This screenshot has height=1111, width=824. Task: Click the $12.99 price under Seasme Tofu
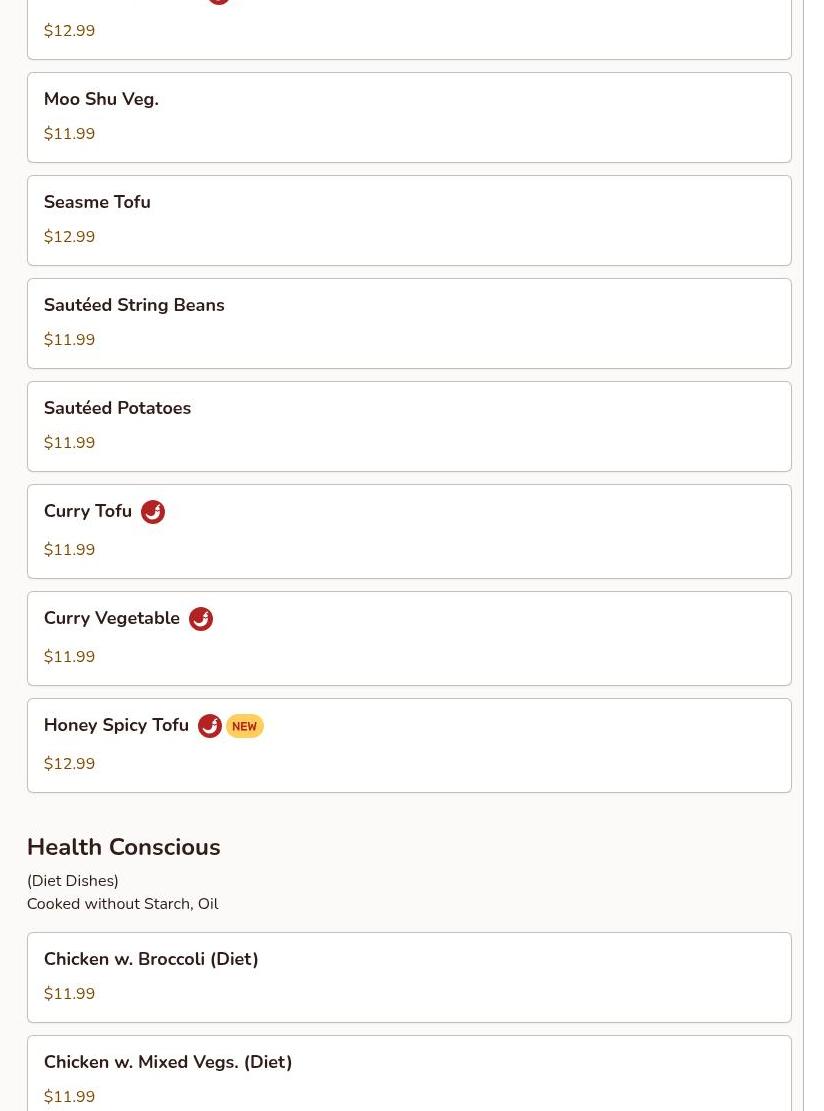tap(69, 237)
